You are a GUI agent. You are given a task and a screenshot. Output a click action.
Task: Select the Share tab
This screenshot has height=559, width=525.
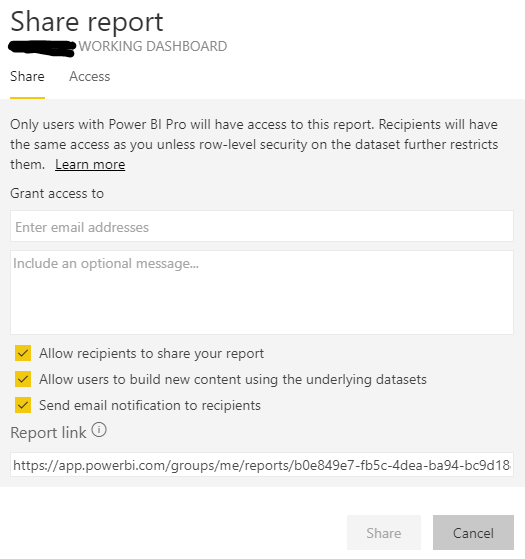point(27,76)
